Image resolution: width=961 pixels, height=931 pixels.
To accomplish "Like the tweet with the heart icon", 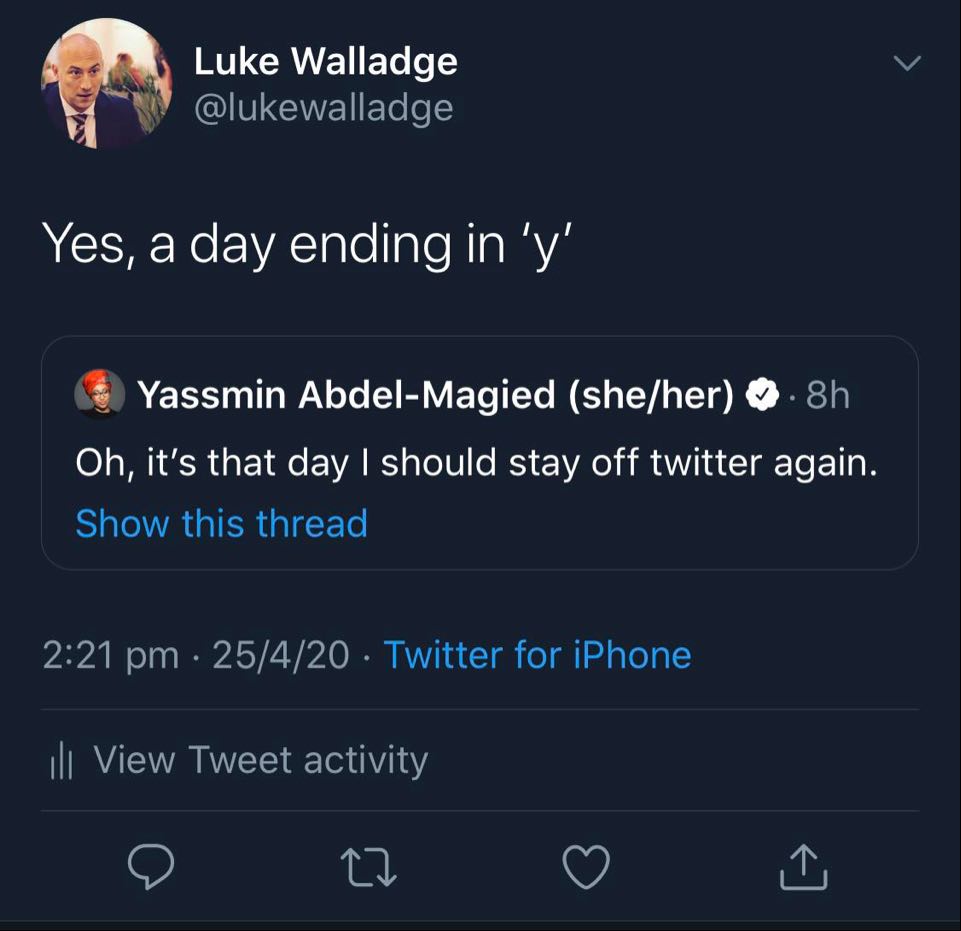I will pyautogui.click(x=586, y=868).
